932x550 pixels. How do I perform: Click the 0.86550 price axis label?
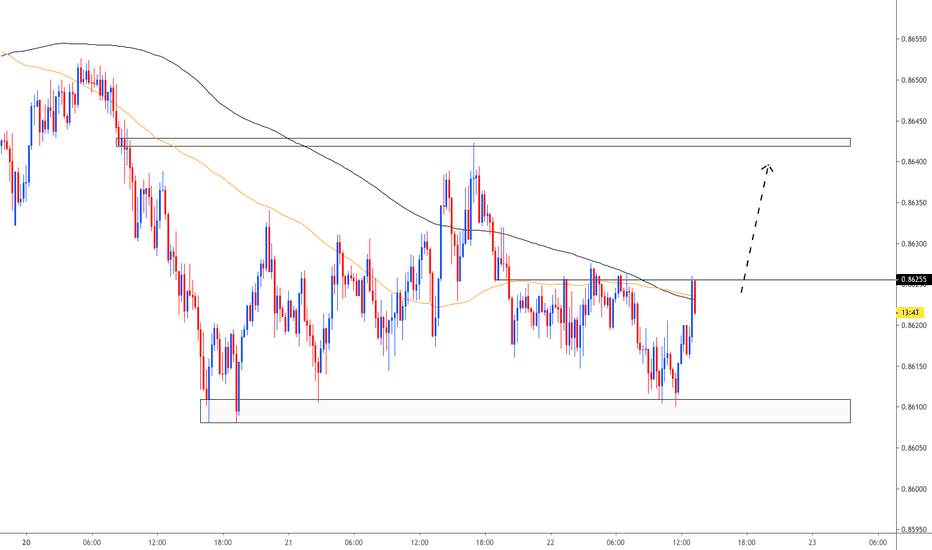coord(912,39)
